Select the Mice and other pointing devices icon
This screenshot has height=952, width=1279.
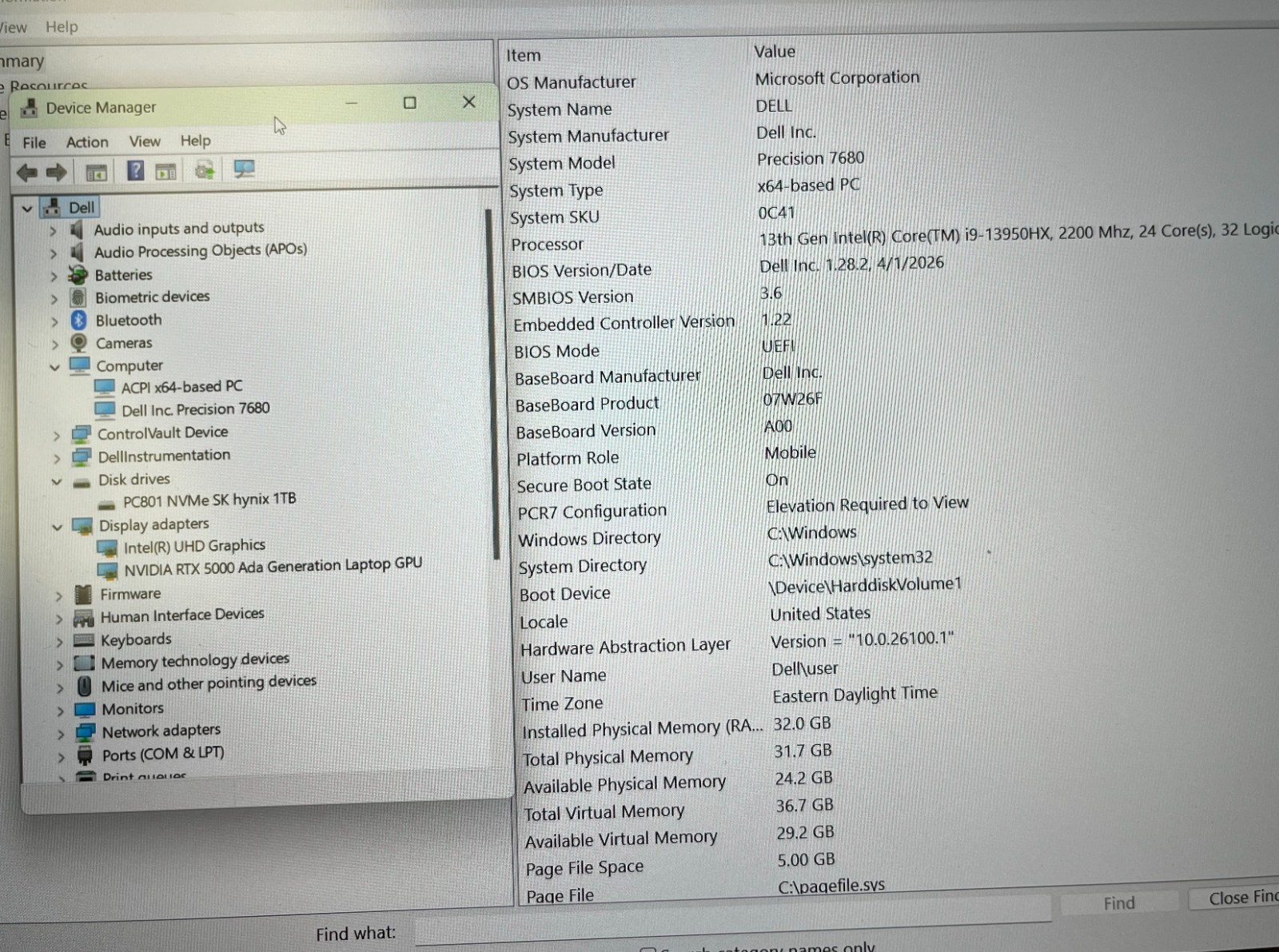tap(84, 687)
